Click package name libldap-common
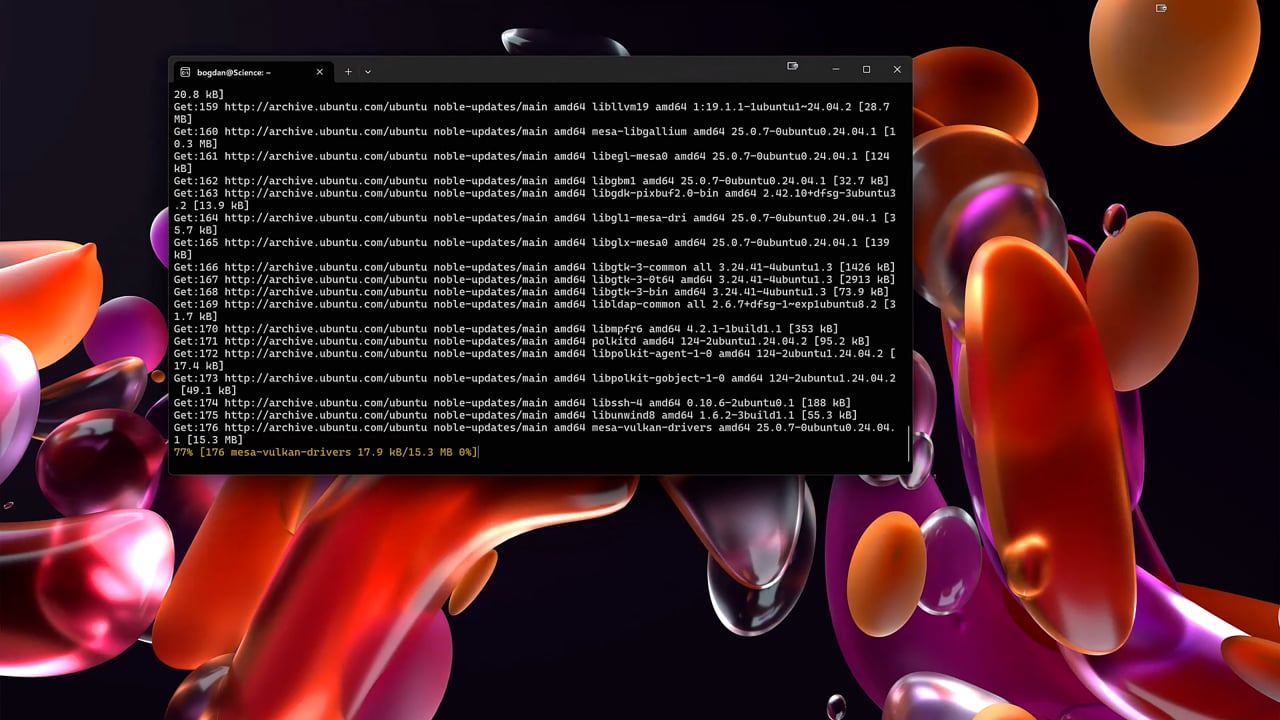The width and height of the screenshot is (1280, 720). (x=636, y=304)
